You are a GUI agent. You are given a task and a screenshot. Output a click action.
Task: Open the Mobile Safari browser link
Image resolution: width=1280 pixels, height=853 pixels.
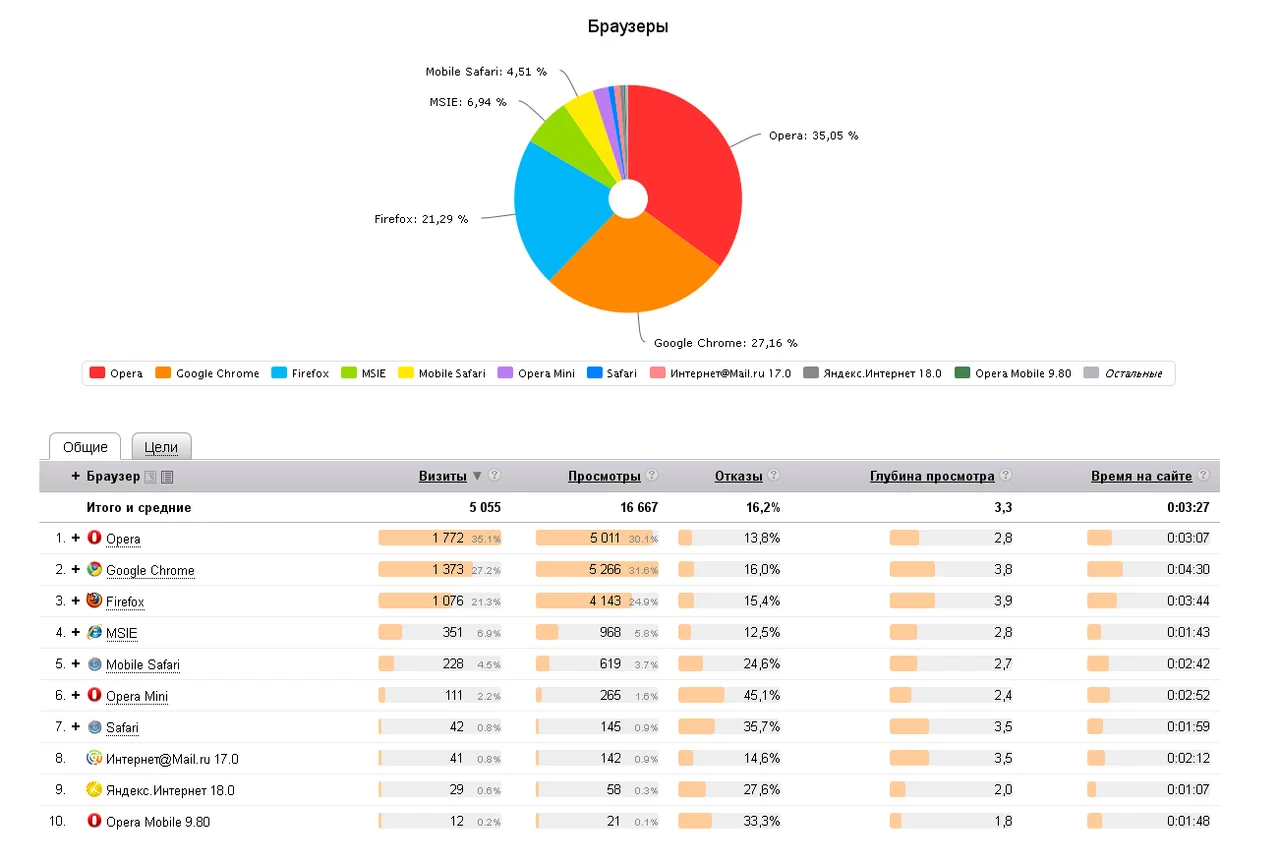point(143,665)
